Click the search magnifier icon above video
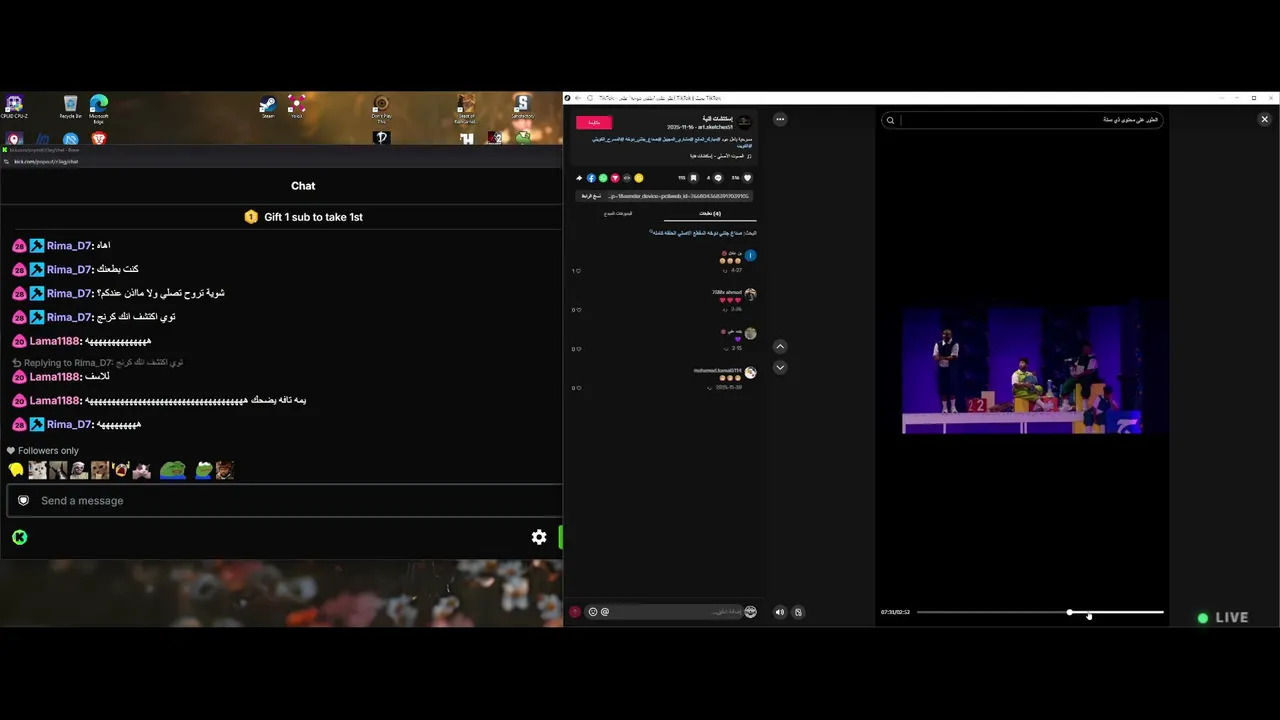The width and height of the screenshot is (1280, 720). click(x=890, y=121)
